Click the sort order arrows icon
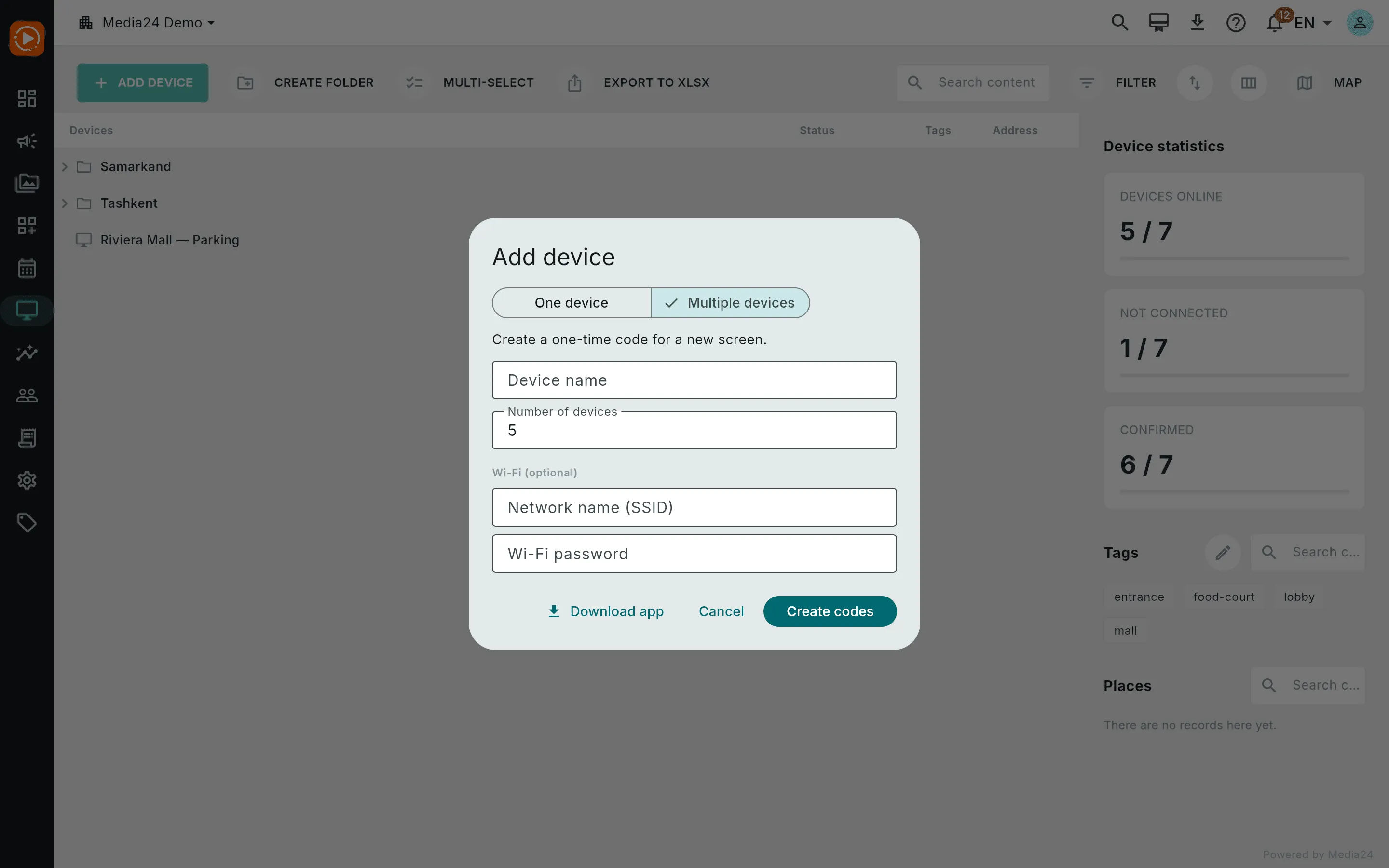 click(x=1195, y=82)
